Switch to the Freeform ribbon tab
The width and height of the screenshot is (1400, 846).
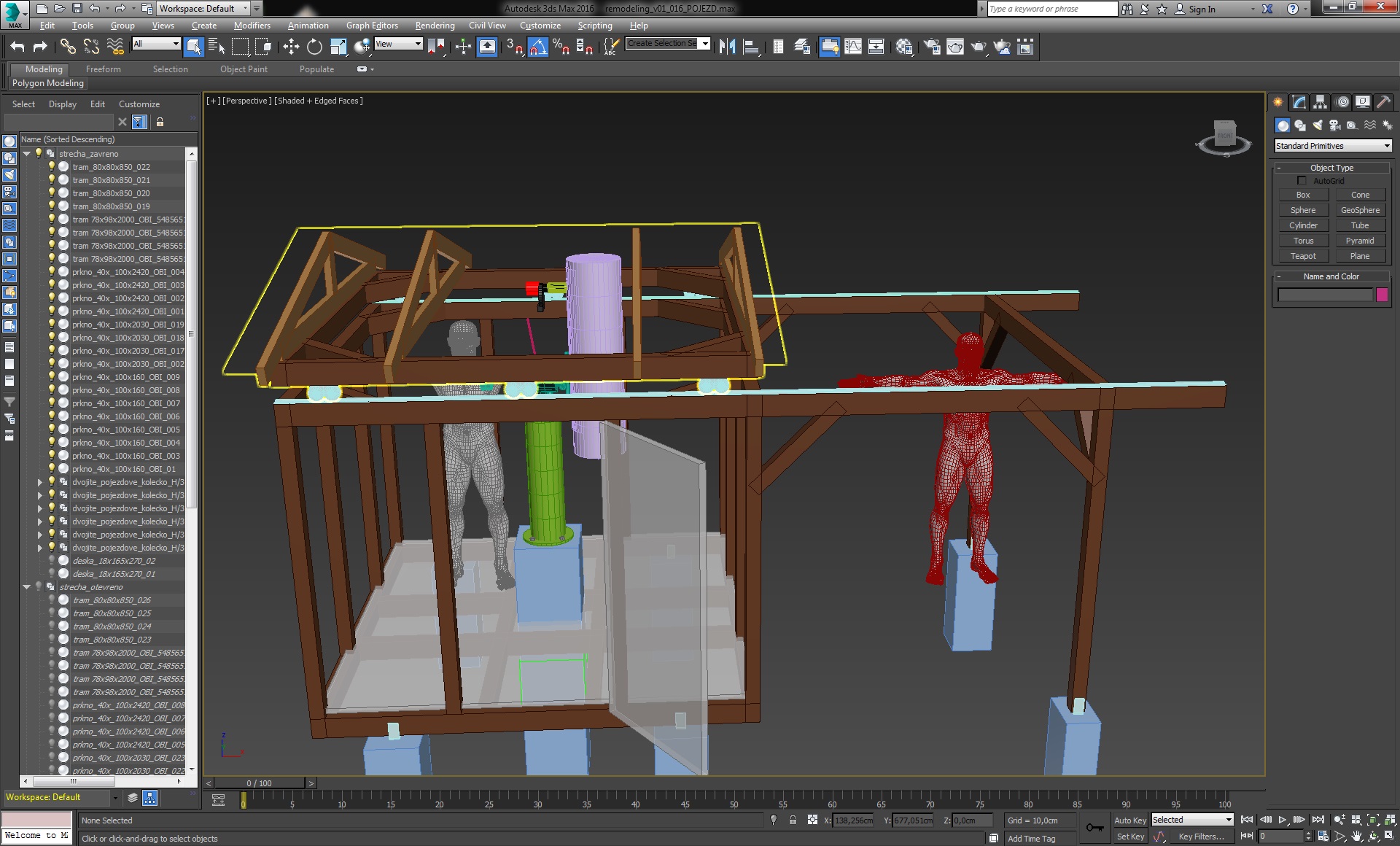click(104, 69)
